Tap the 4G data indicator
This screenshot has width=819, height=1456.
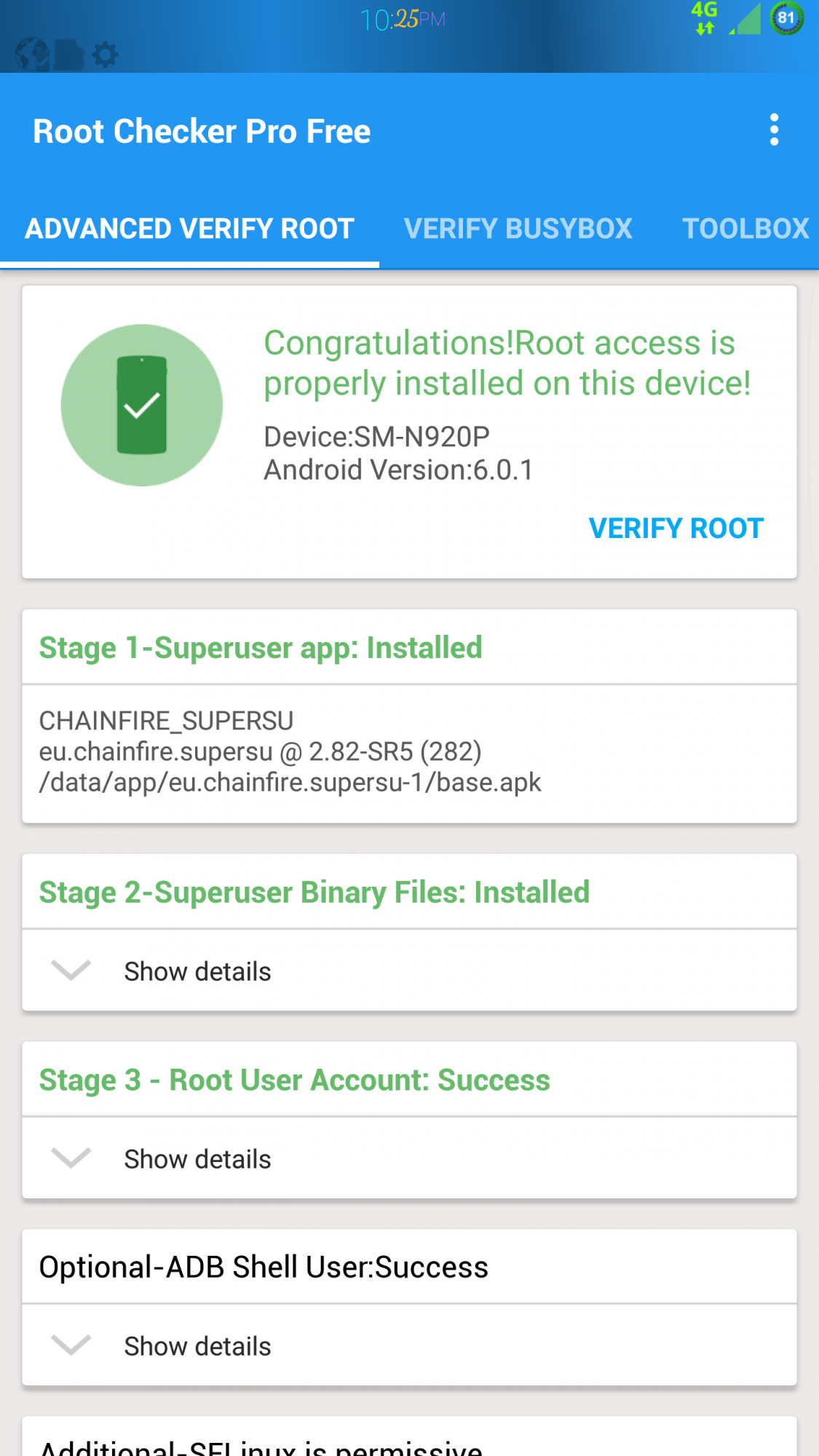coord(704,19)
